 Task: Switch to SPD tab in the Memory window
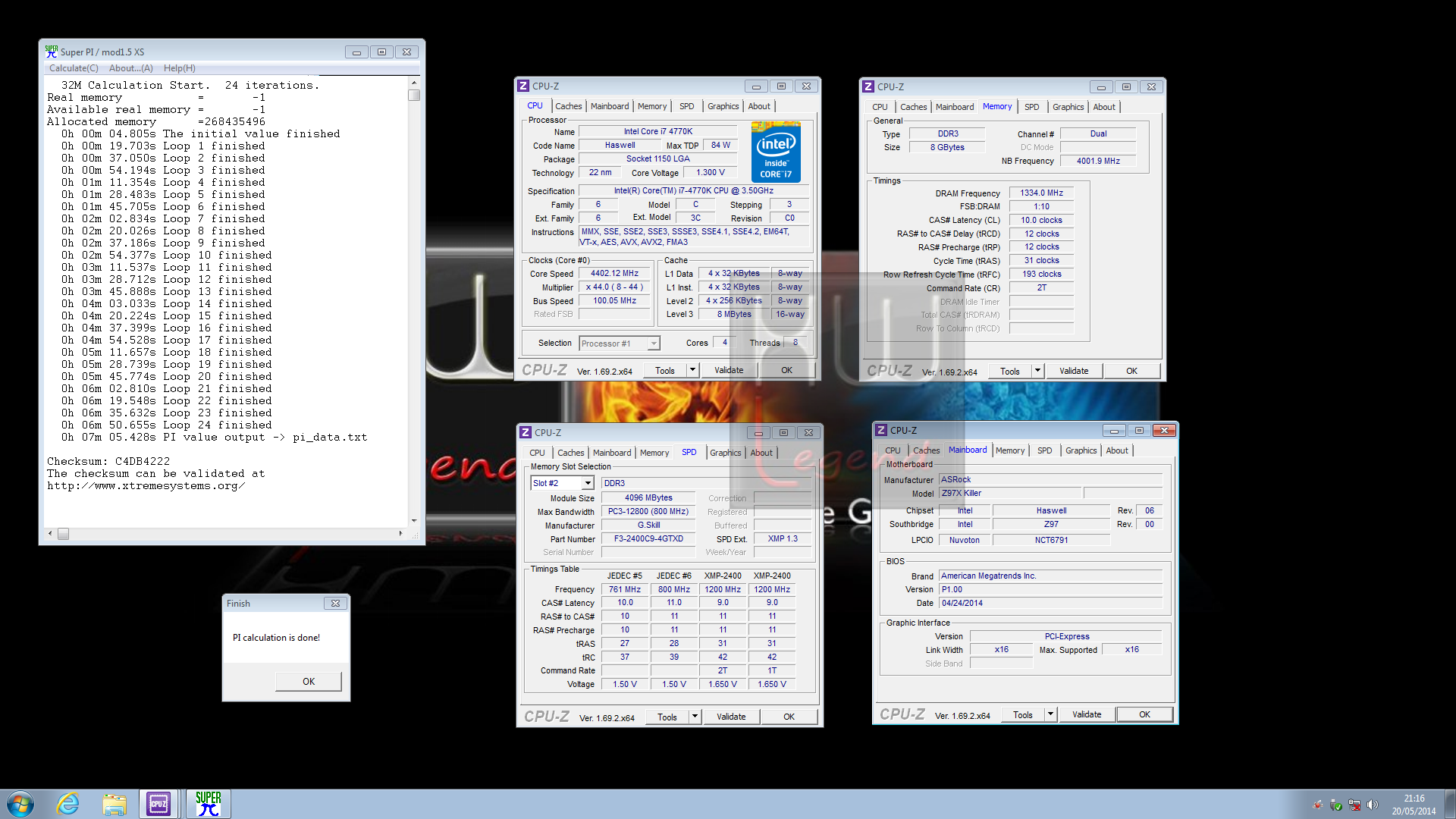tap(1031, 107)
